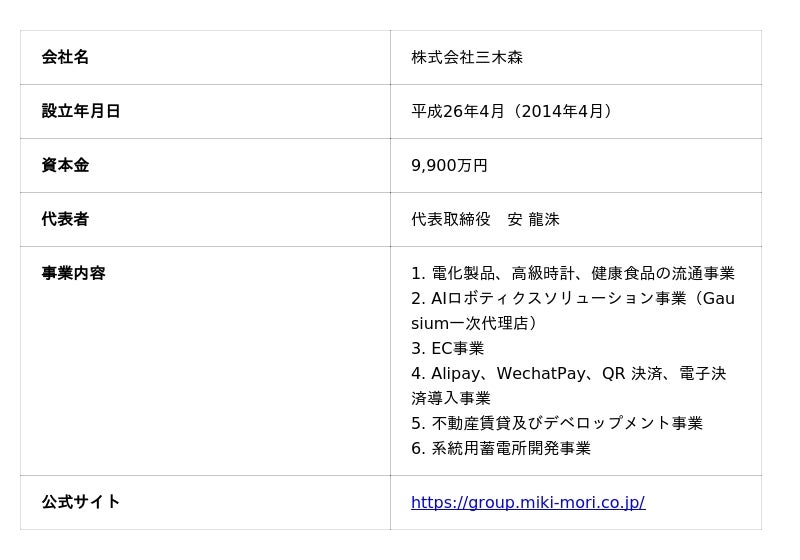800x560 pixels.
Task: Click the AIロボティクスソリューション事業 line
Action: pos(573,298)
